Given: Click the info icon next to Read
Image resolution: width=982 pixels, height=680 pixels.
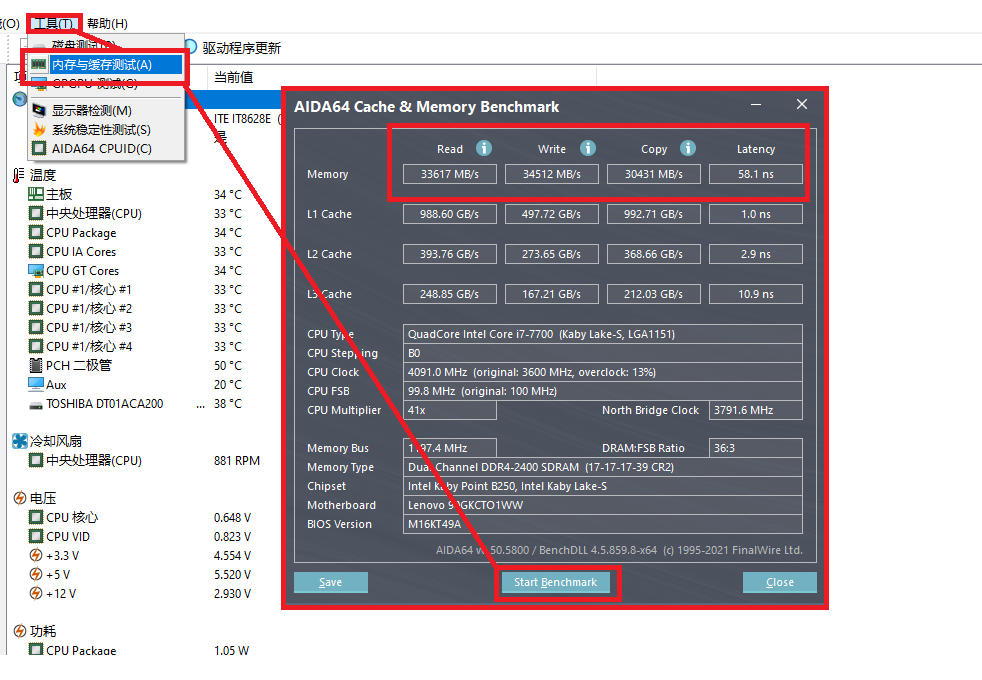Looking at the screenshot, I should coord(484,149).
